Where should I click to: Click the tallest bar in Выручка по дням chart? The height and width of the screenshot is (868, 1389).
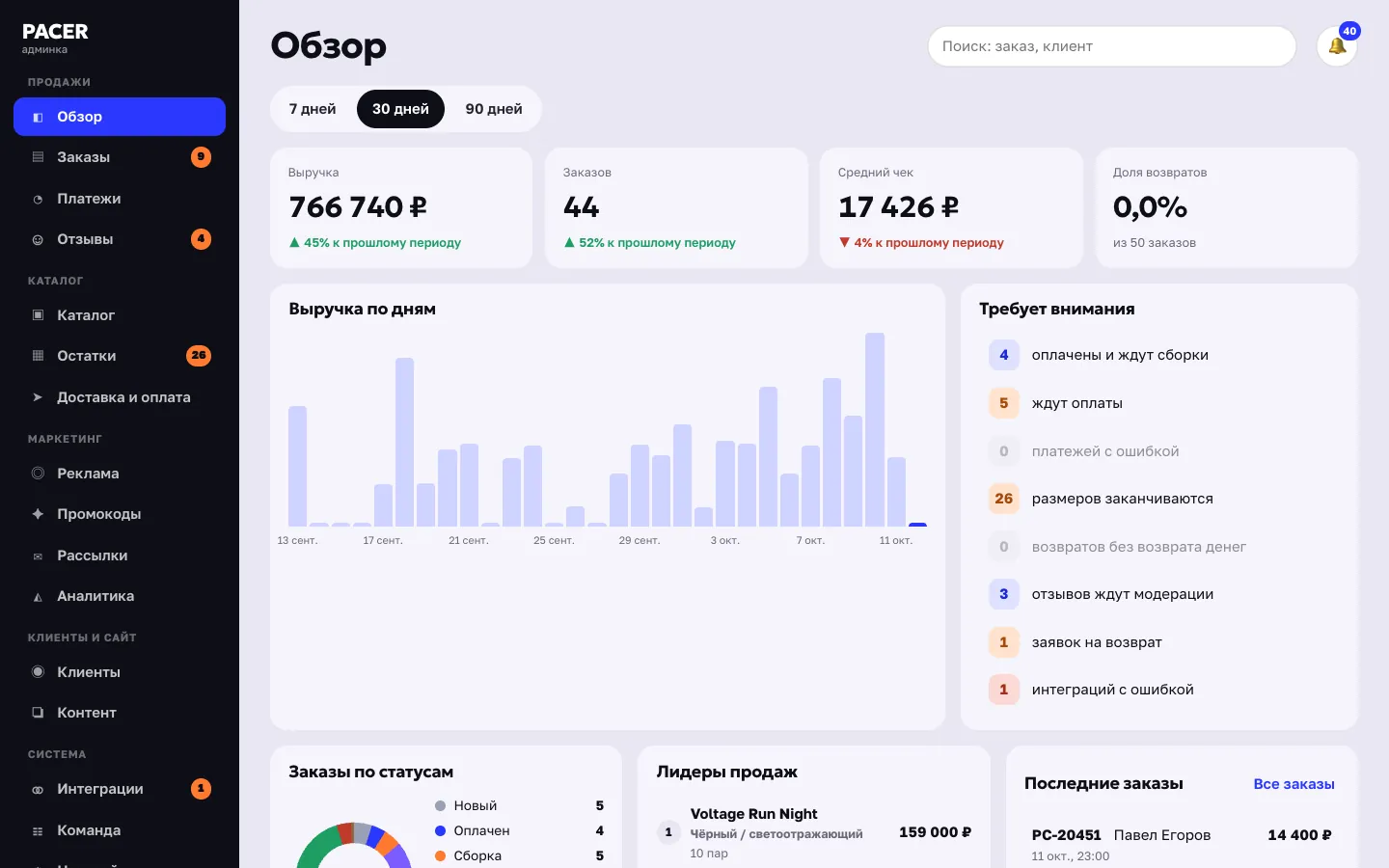click(875, 429)
